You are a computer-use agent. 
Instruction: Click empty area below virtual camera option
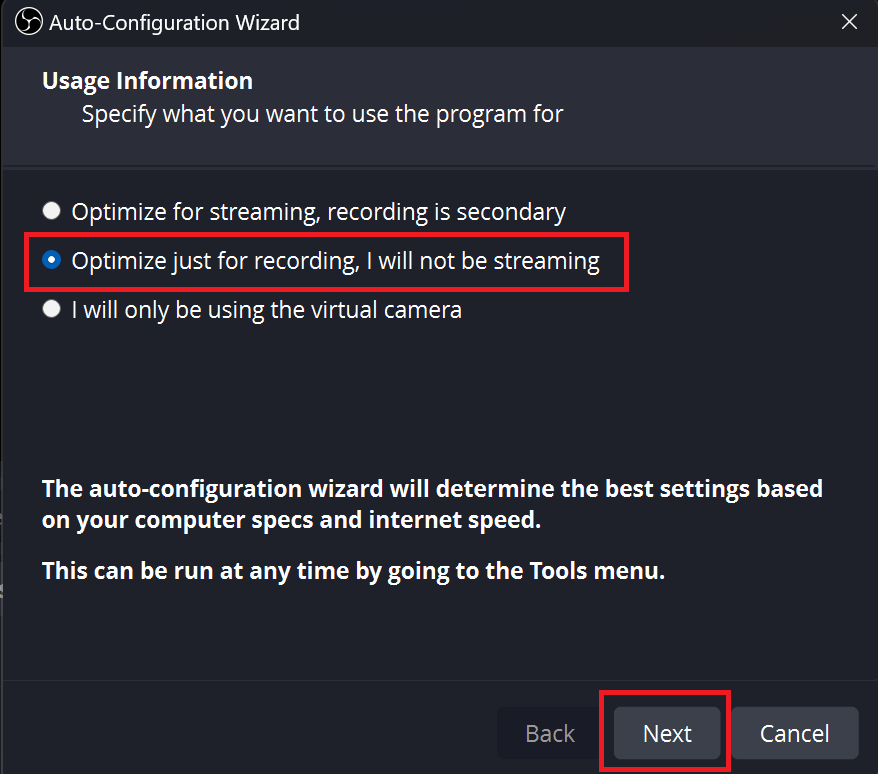[x=440, y=400]
